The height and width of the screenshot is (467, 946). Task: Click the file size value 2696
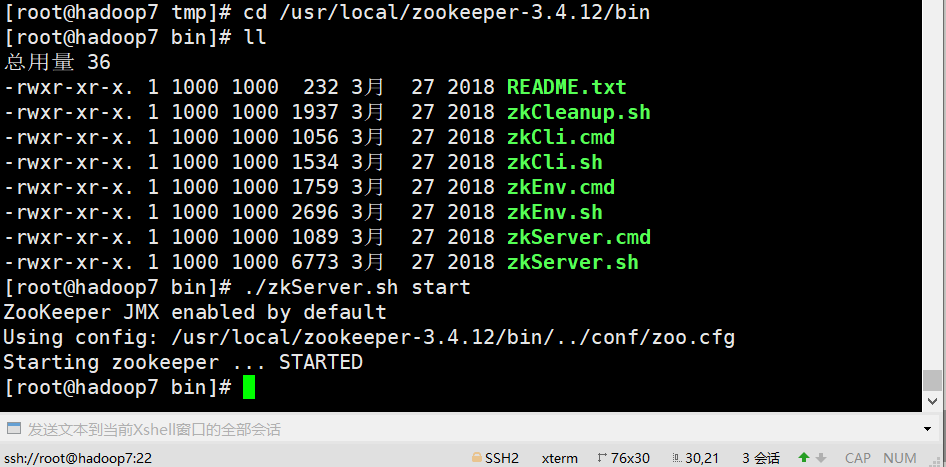point(314,212)
